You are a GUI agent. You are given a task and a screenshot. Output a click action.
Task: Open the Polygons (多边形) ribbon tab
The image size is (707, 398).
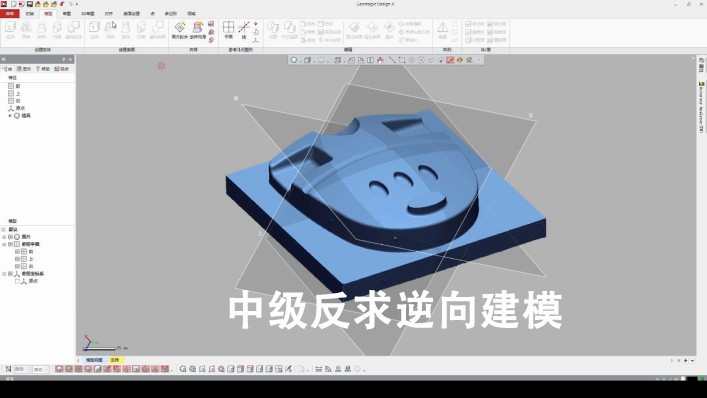[170, 14]
